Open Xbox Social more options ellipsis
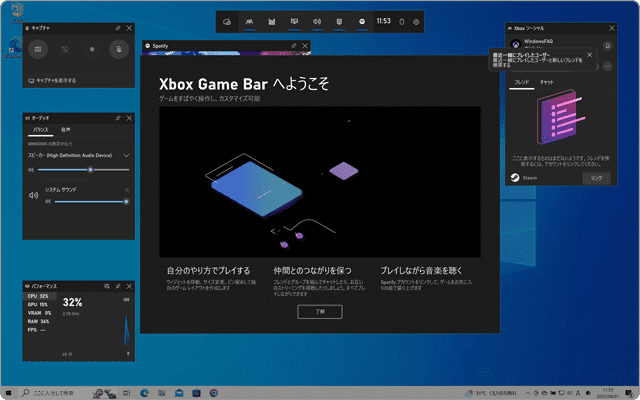This screenshot has height=400, width=640. [608, 66]
